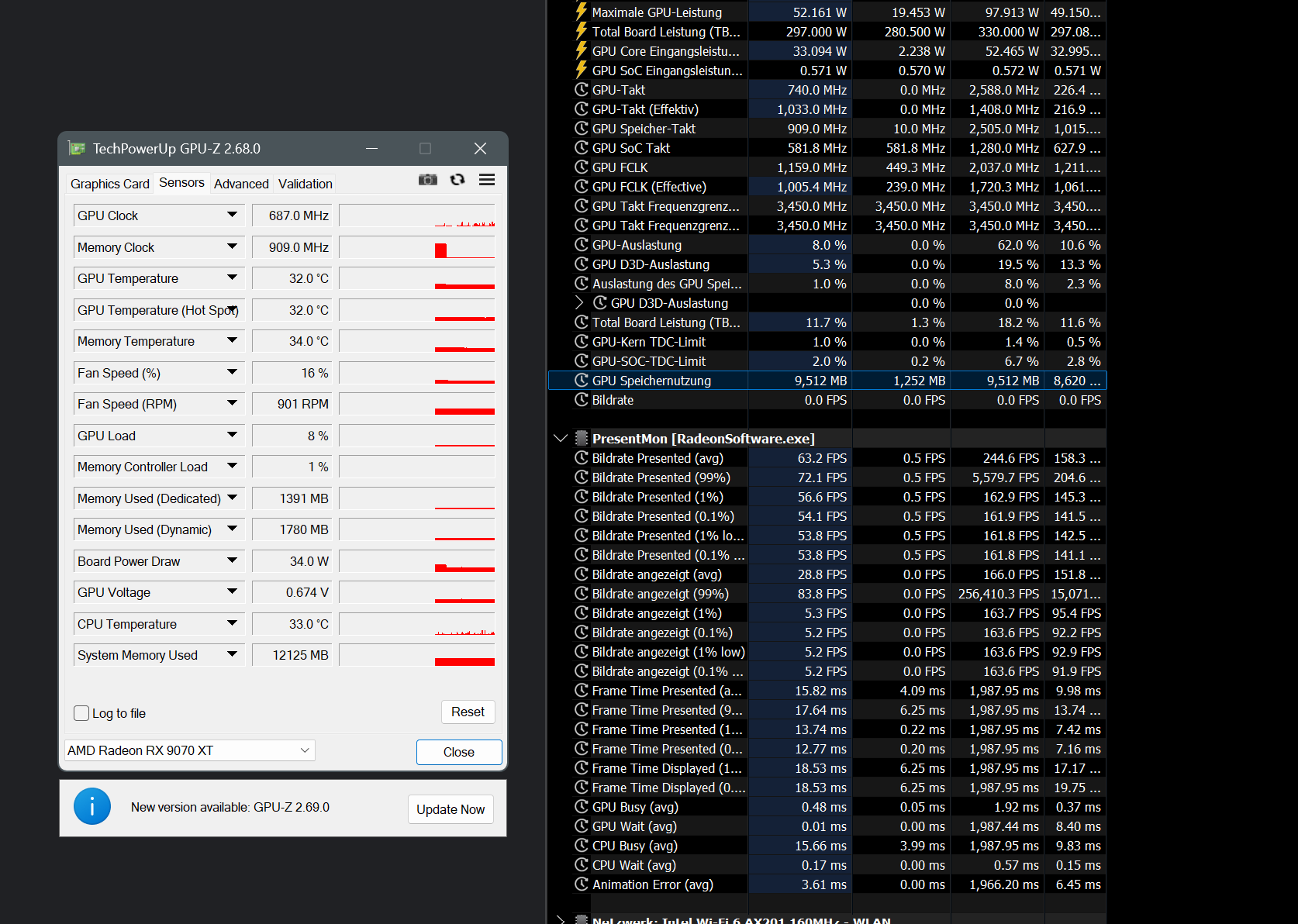Click clock icon beside GPU SoC Takt

point(582,147)
